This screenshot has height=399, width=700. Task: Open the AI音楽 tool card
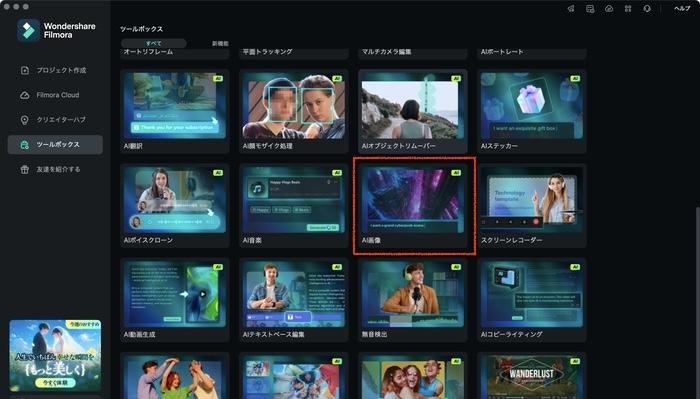pos(294,205)
